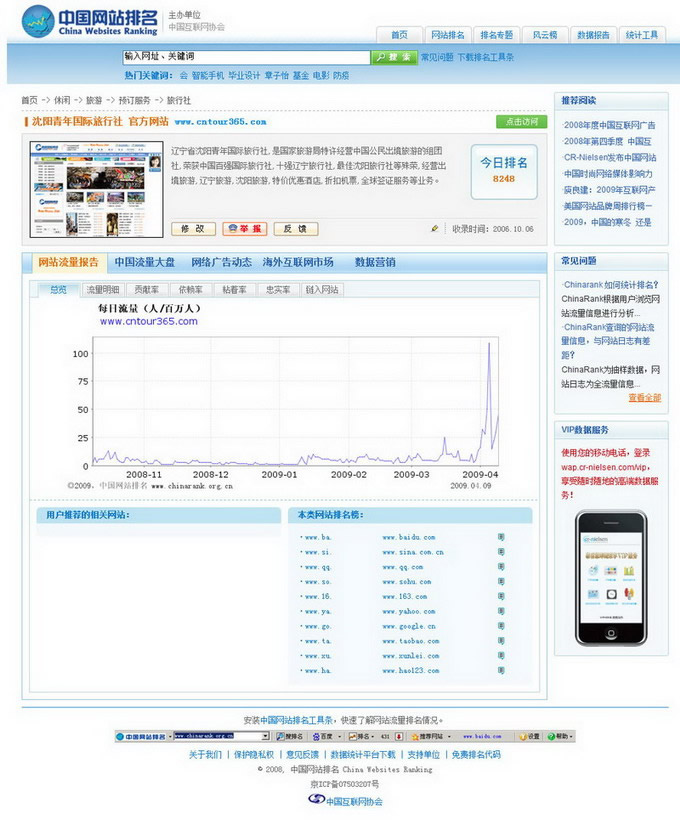Click the green 搜索 search button

(394, 57)
